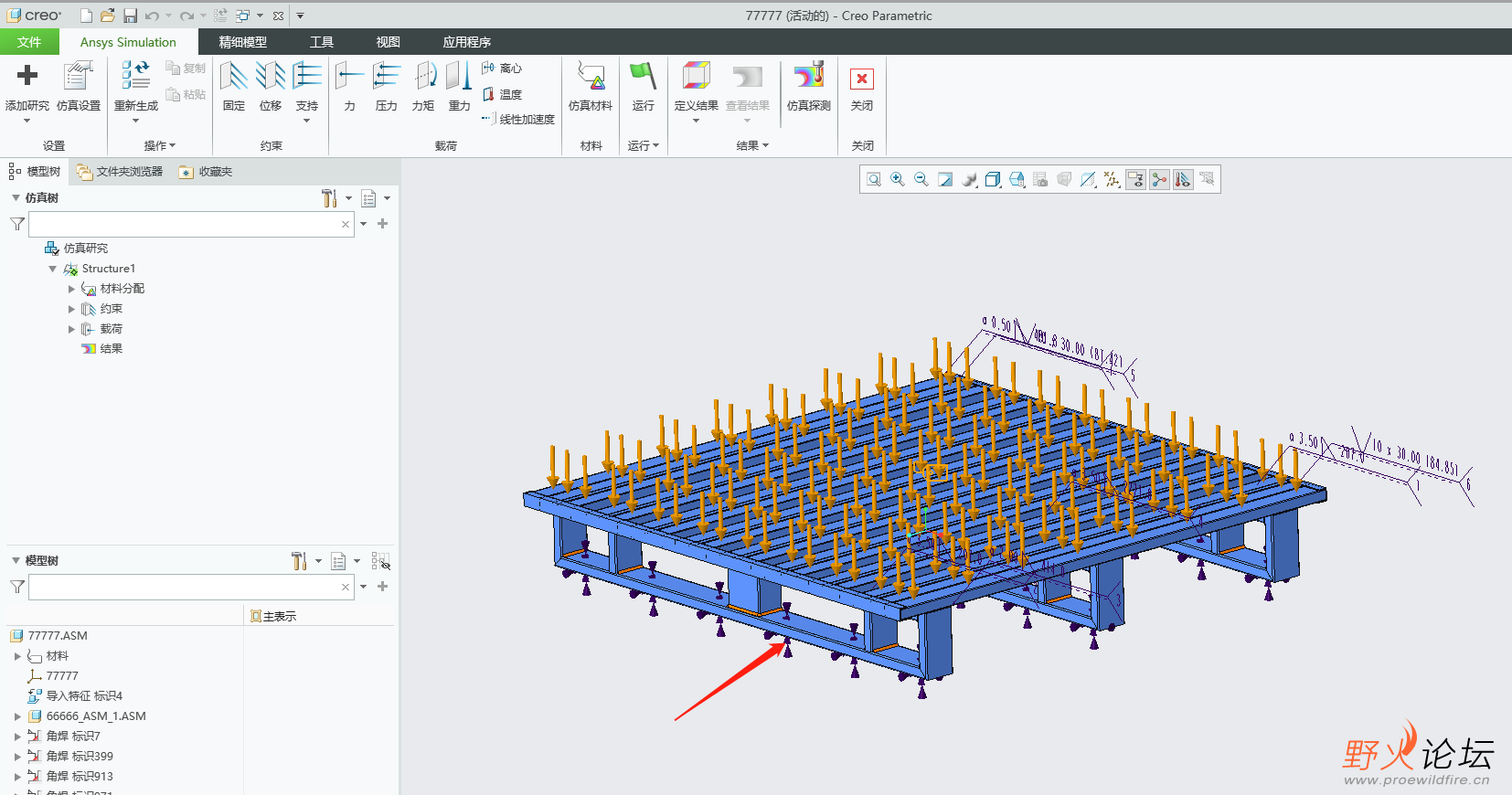Switch to the Folder Browser (文件夹浏览器) tab
This screenshot has width=1512, height=795.
tap(121, 172)
